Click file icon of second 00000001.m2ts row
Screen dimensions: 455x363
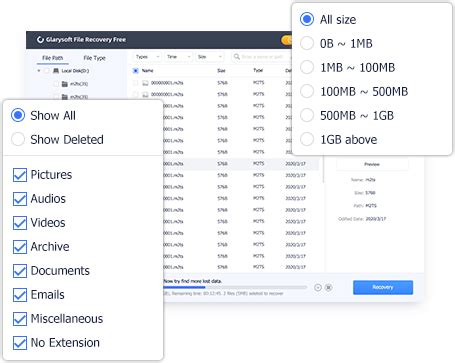pyautogui.click(x=145, y=95)
